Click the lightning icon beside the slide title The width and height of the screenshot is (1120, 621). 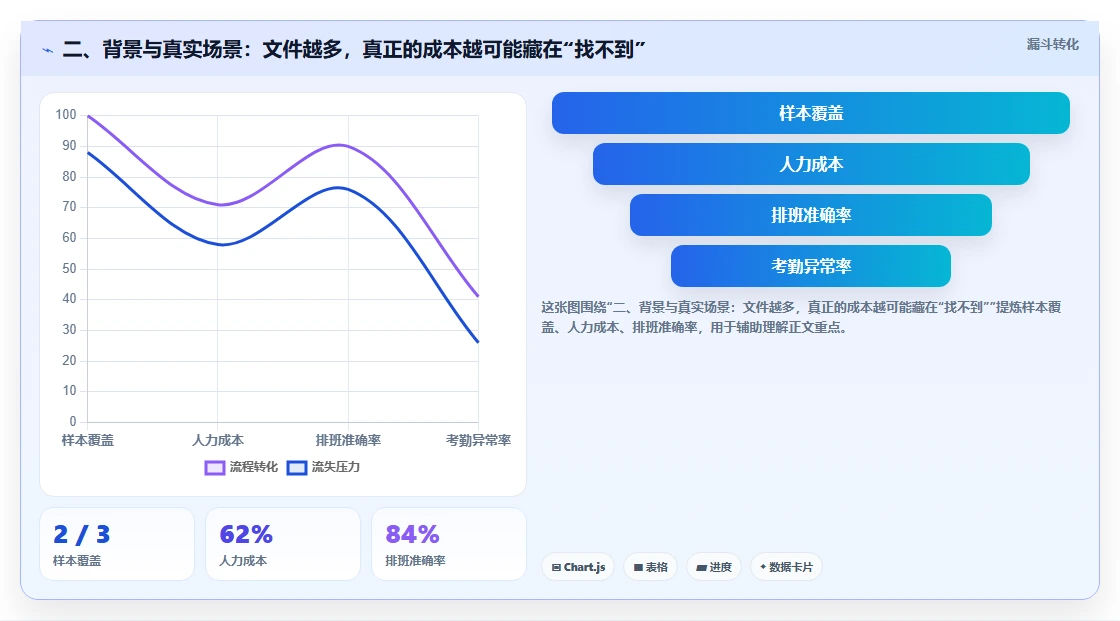(48, 50)
